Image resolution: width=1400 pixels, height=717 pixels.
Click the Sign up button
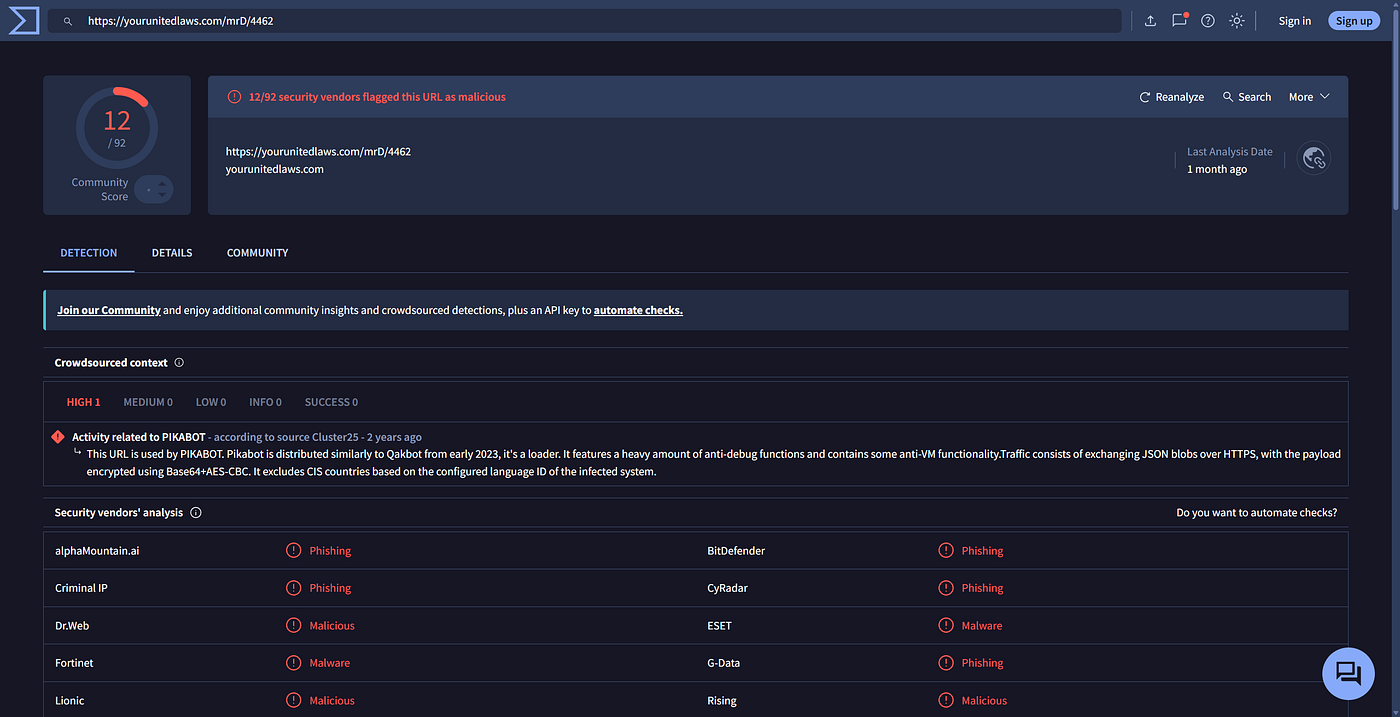click(x=1354, y=21)
